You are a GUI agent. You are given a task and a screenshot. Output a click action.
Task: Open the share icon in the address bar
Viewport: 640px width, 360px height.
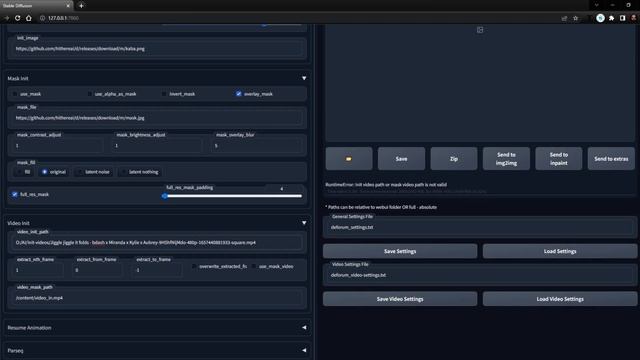(x=564, y=18)
